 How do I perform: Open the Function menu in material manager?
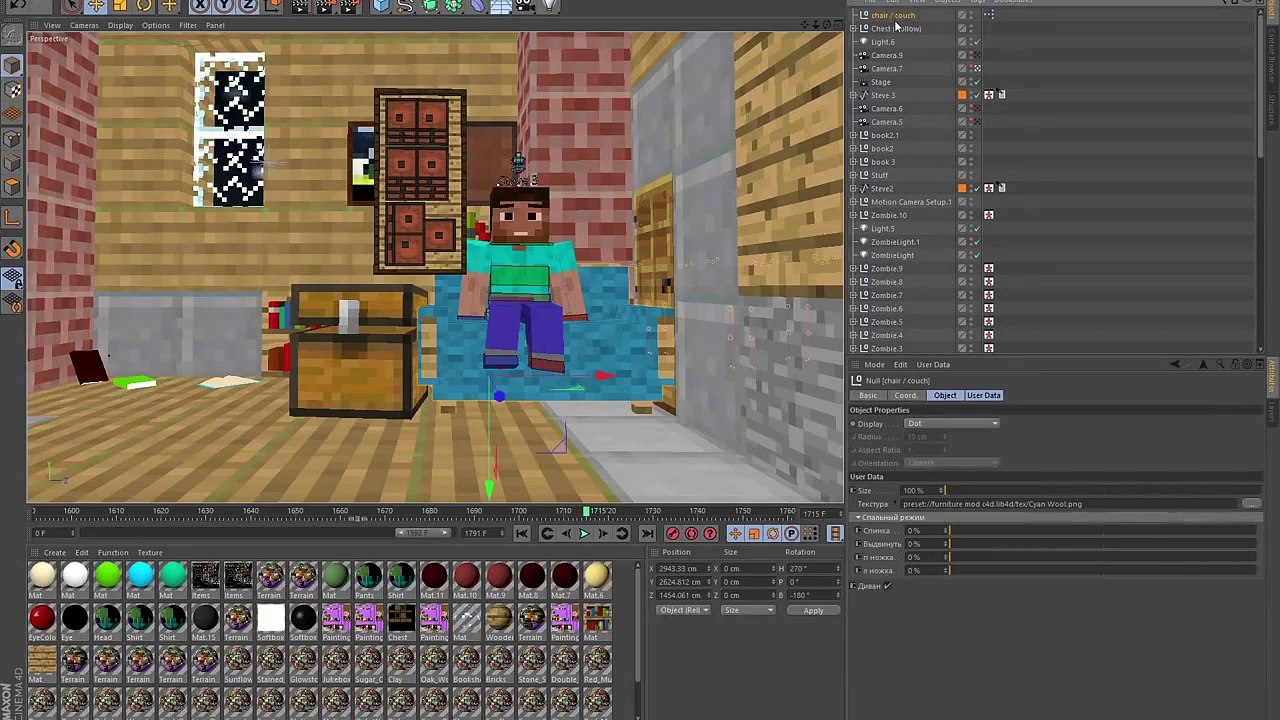click(x=113, y=553)
